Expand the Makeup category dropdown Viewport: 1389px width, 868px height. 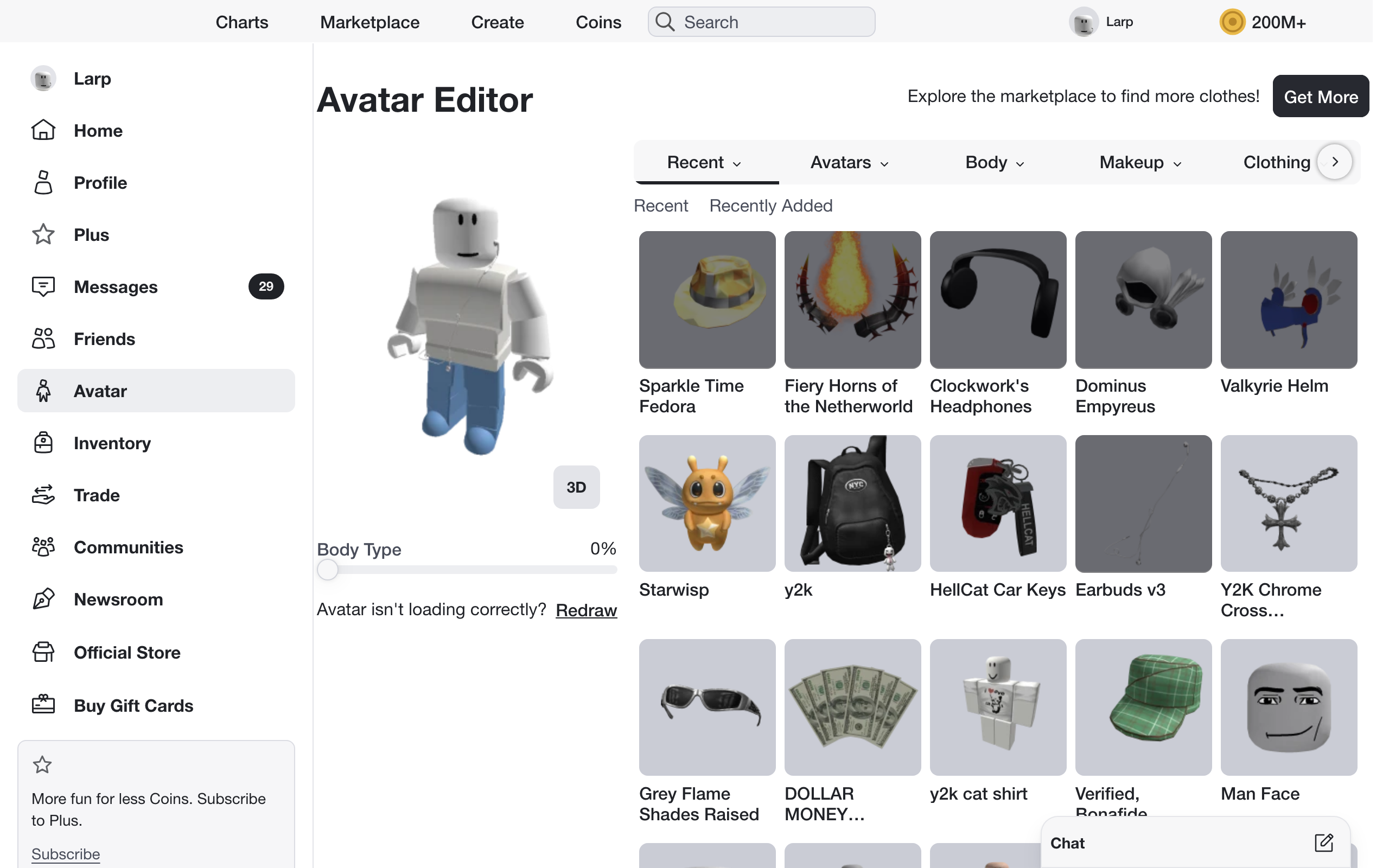click(1140, 162)
